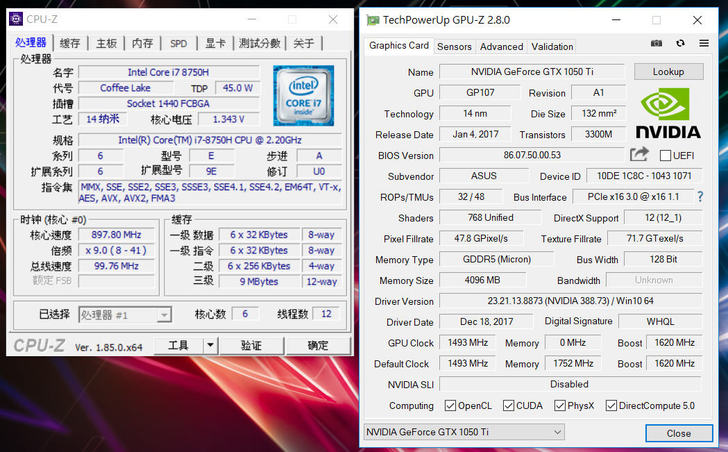Click the 核心速度 value 897.80 MHz
This screenshot has width=728, height=452.
116,235
